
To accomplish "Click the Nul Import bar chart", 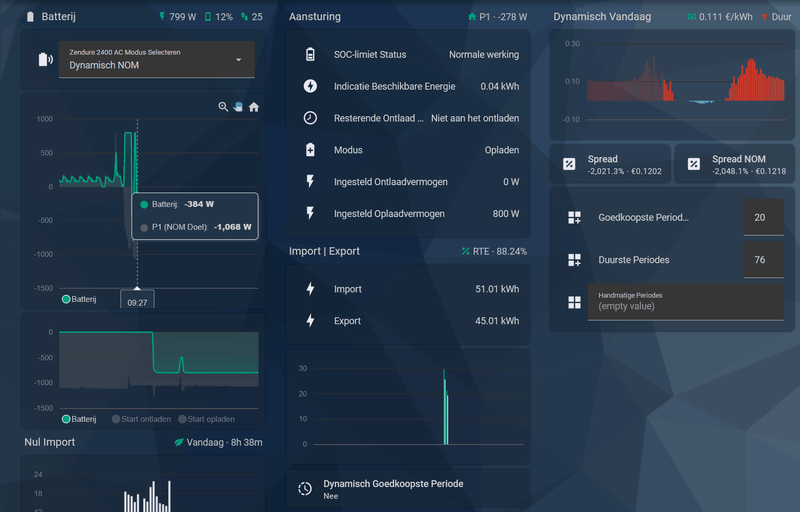I will click(x=143, y=484).
